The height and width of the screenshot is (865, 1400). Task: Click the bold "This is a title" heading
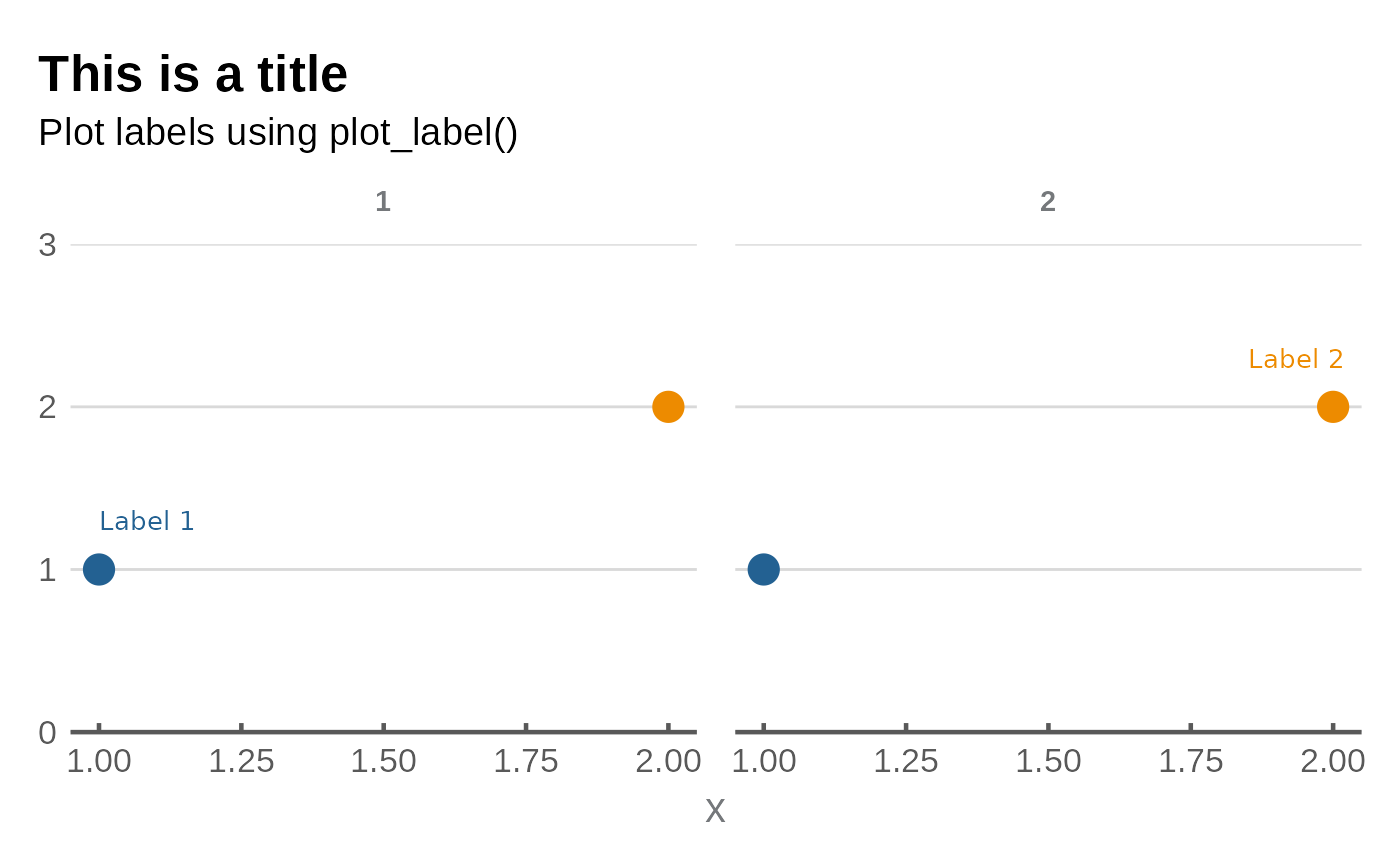click(x=193, y=74)
